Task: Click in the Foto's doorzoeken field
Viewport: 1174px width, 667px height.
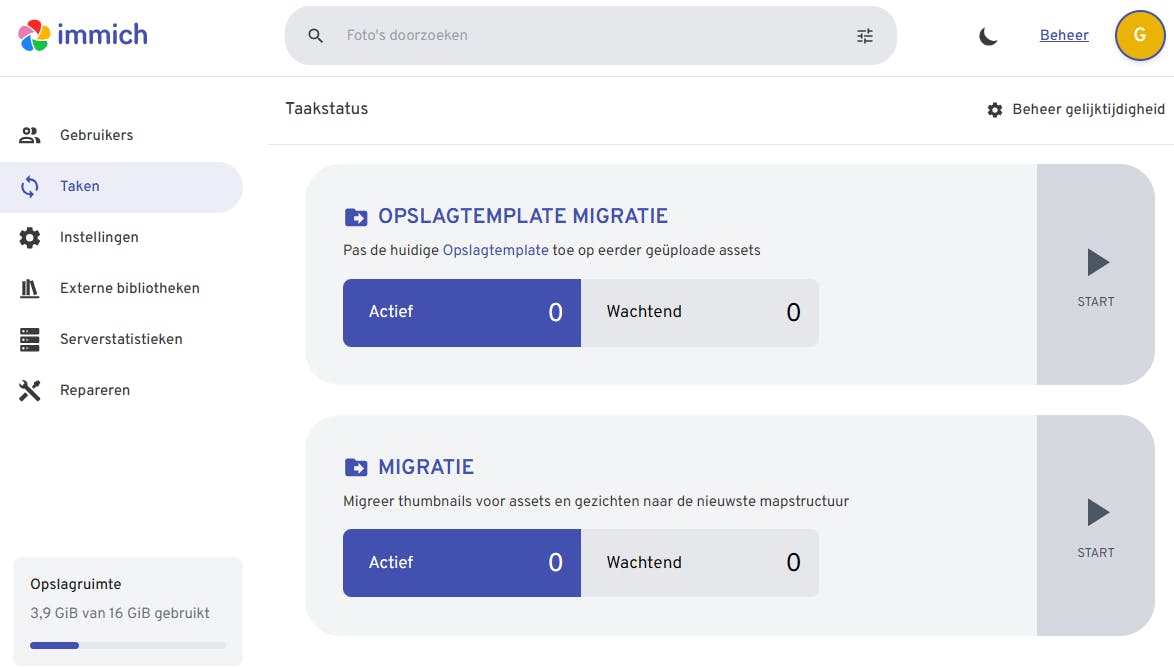Action: click(590, 36)
